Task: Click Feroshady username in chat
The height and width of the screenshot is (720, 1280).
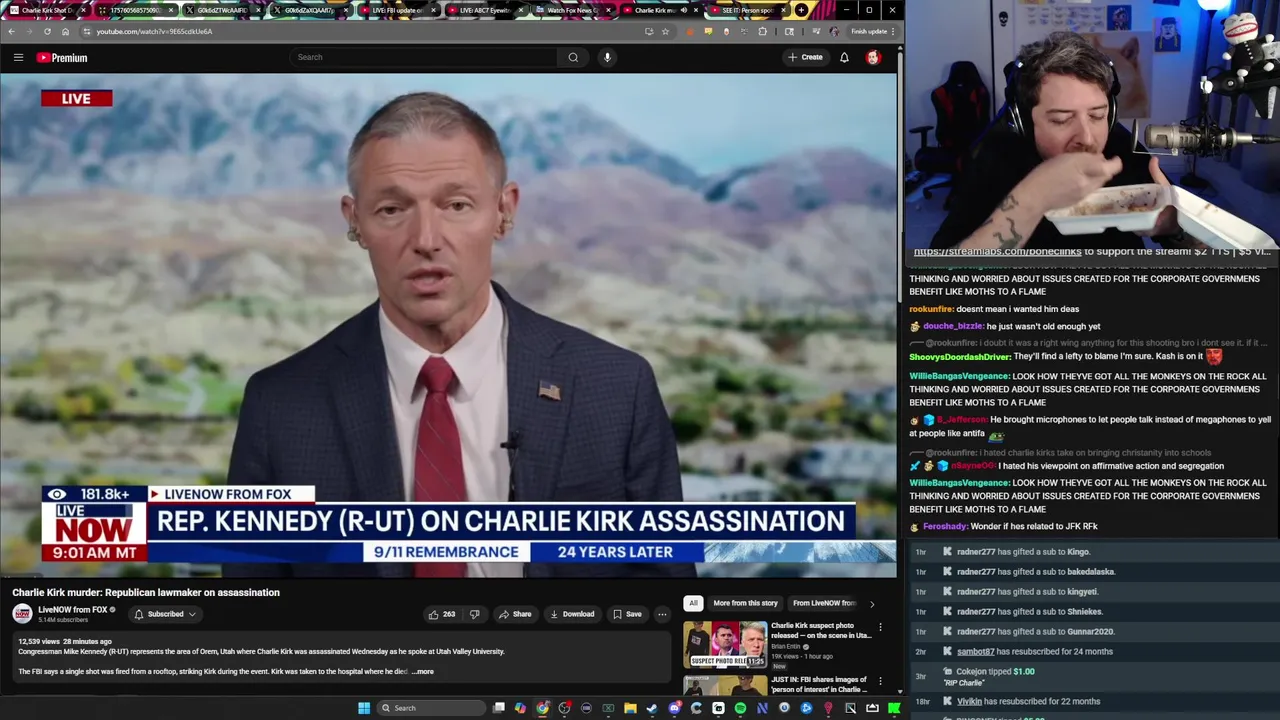Action: (x=944, y=526)
